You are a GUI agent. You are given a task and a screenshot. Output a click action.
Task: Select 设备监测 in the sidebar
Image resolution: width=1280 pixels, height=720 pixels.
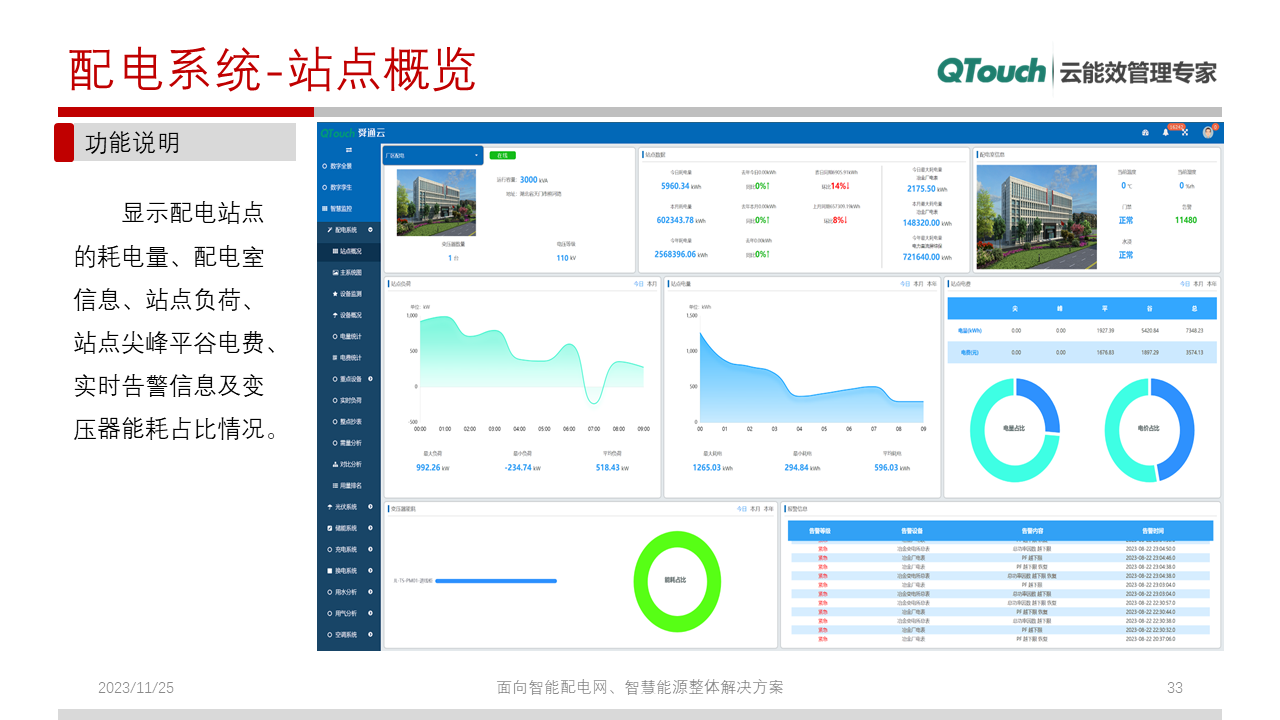coord(350,291)
